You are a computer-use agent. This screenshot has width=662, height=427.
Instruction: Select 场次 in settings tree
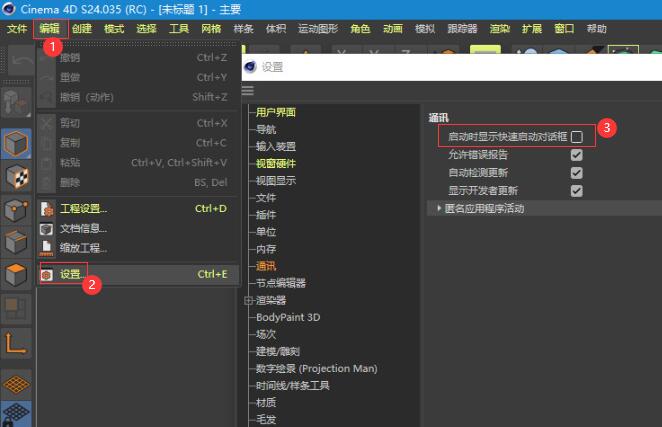(266, 335)
